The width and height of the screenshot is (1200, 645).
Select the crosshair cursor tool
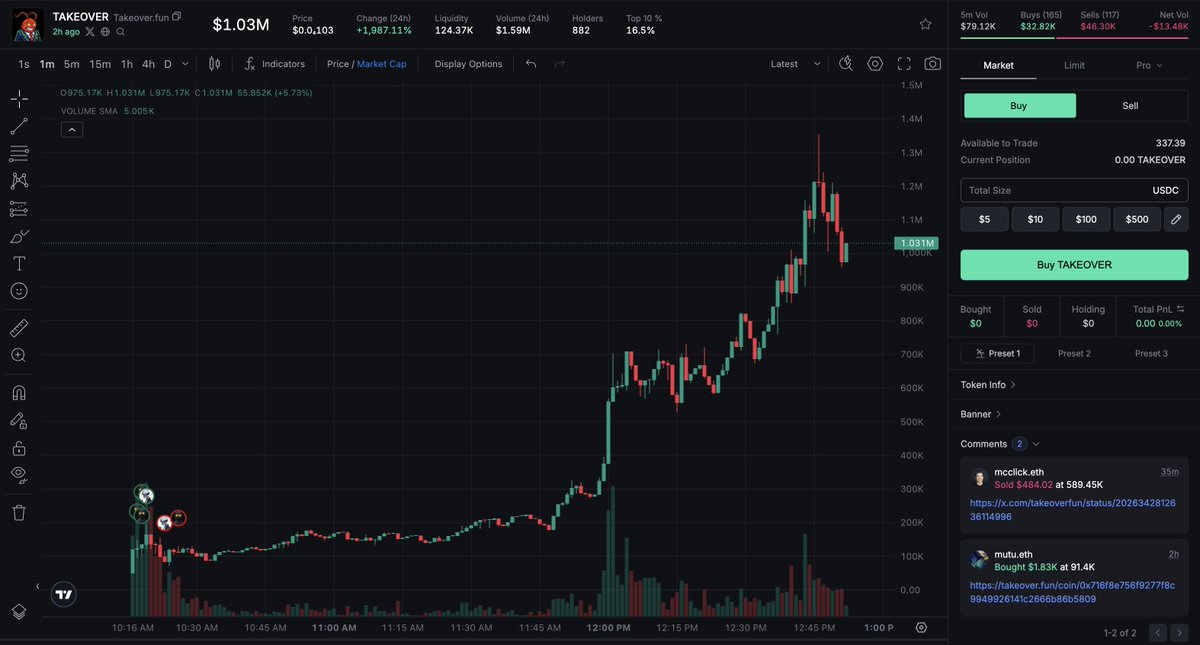coord(19,99)
